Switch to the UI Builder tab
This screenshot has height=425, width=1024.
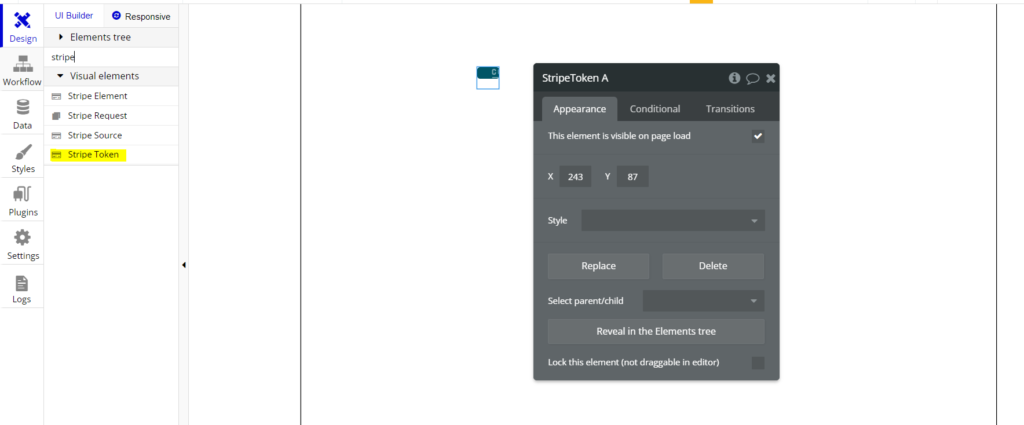pyautogui.click(x=74, y=16)
